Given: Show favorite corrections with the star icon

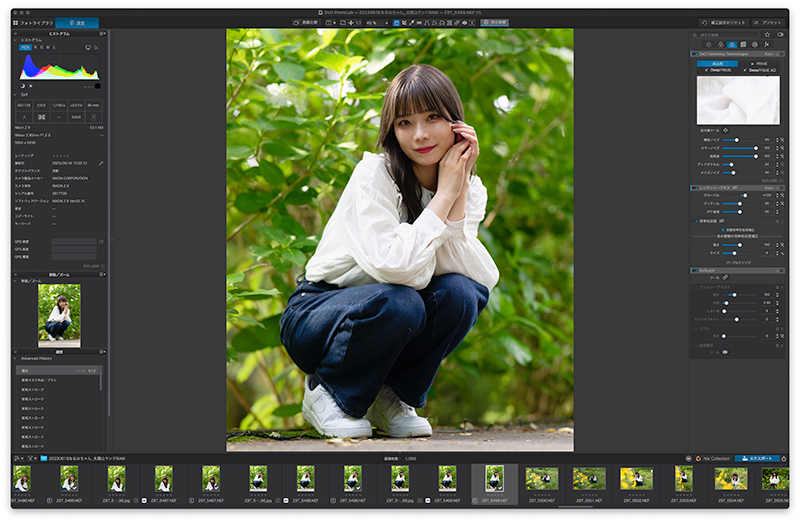Looking at the screenshot, I should click(x=767, y=35).
